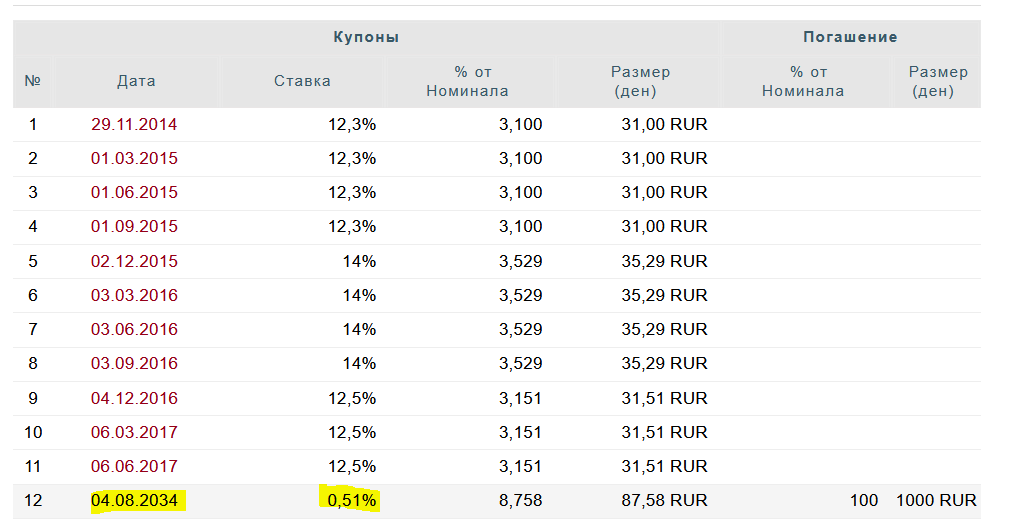Select the Купоны group header
The image size is (1033, 525).
[x=366, y=37]
